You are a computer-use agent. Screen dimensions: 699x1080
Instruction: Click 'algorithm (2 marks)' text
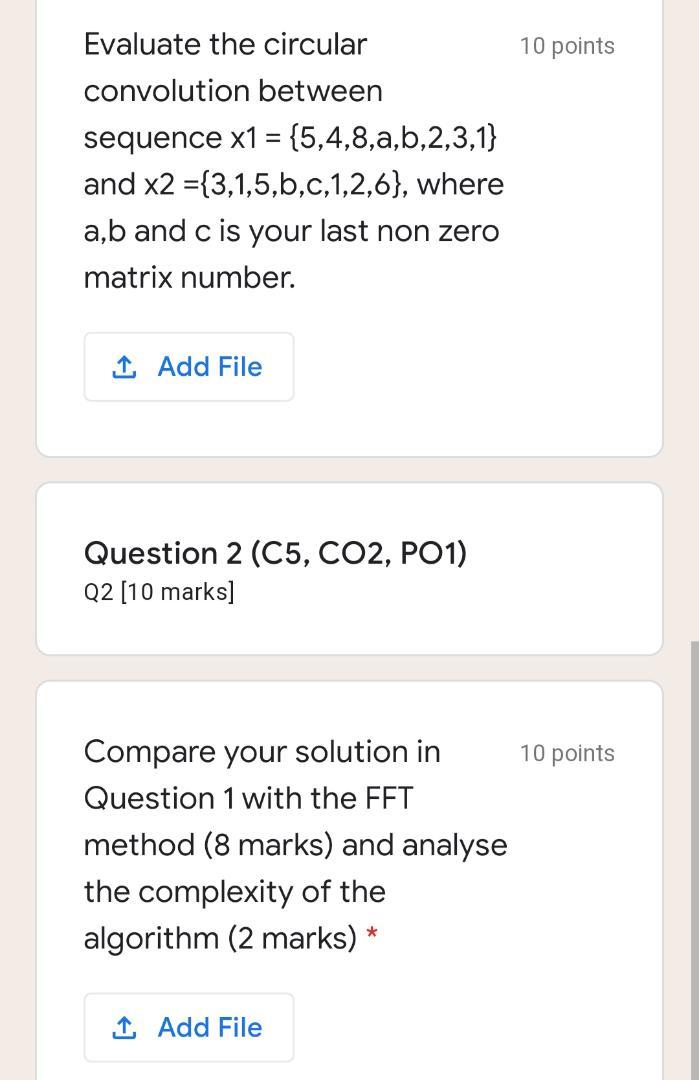pyautogui.click(x=220, y=939)
